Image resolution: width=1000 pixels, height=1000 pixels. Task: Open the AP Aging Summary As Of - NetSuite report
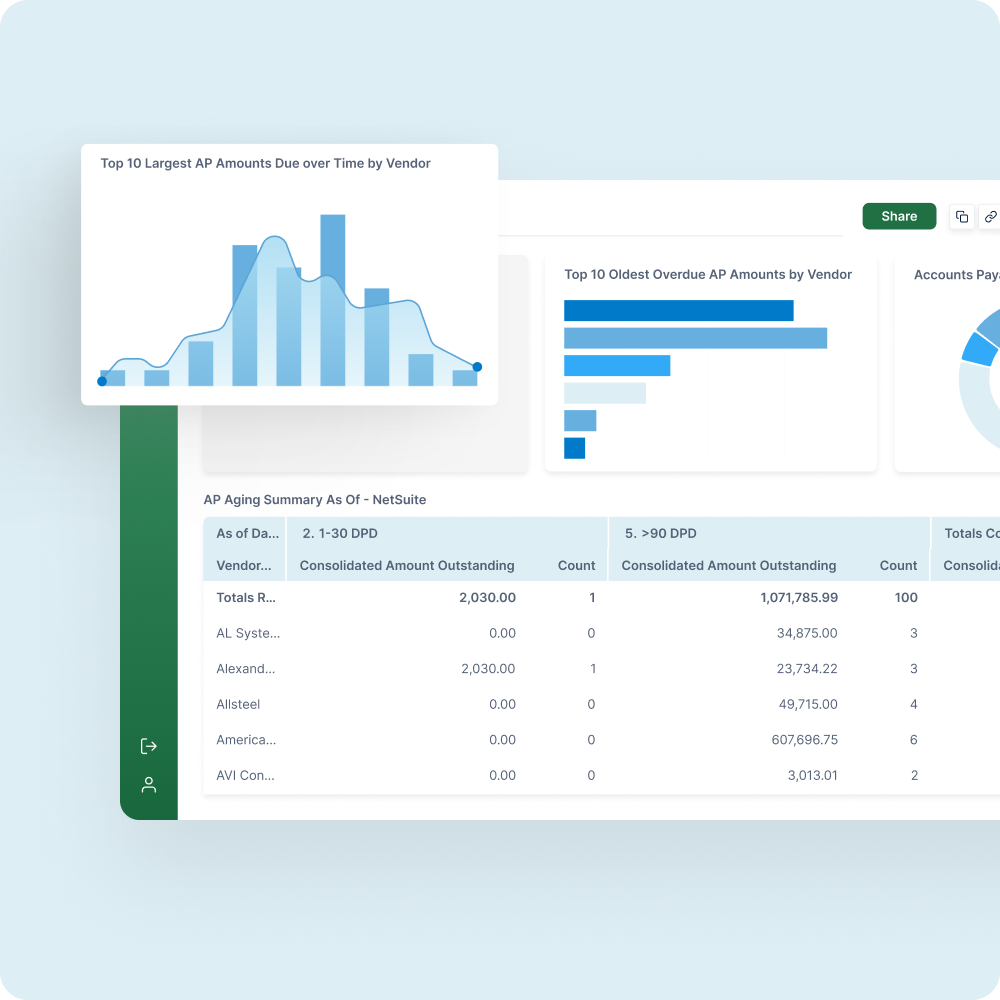coord(314,499)
